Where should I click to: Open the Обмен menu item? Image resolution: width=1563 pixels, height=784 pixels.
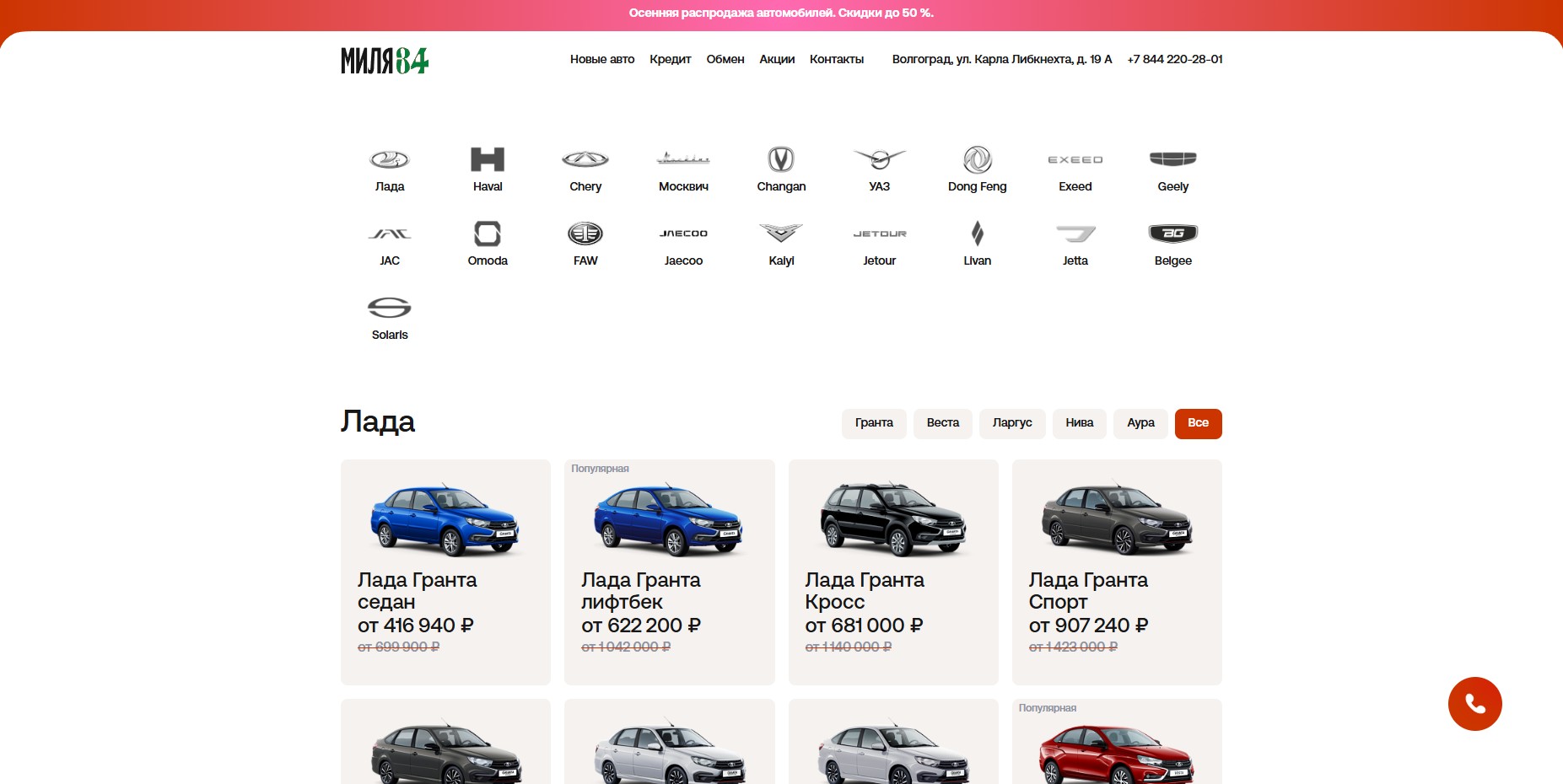(725, 59)
